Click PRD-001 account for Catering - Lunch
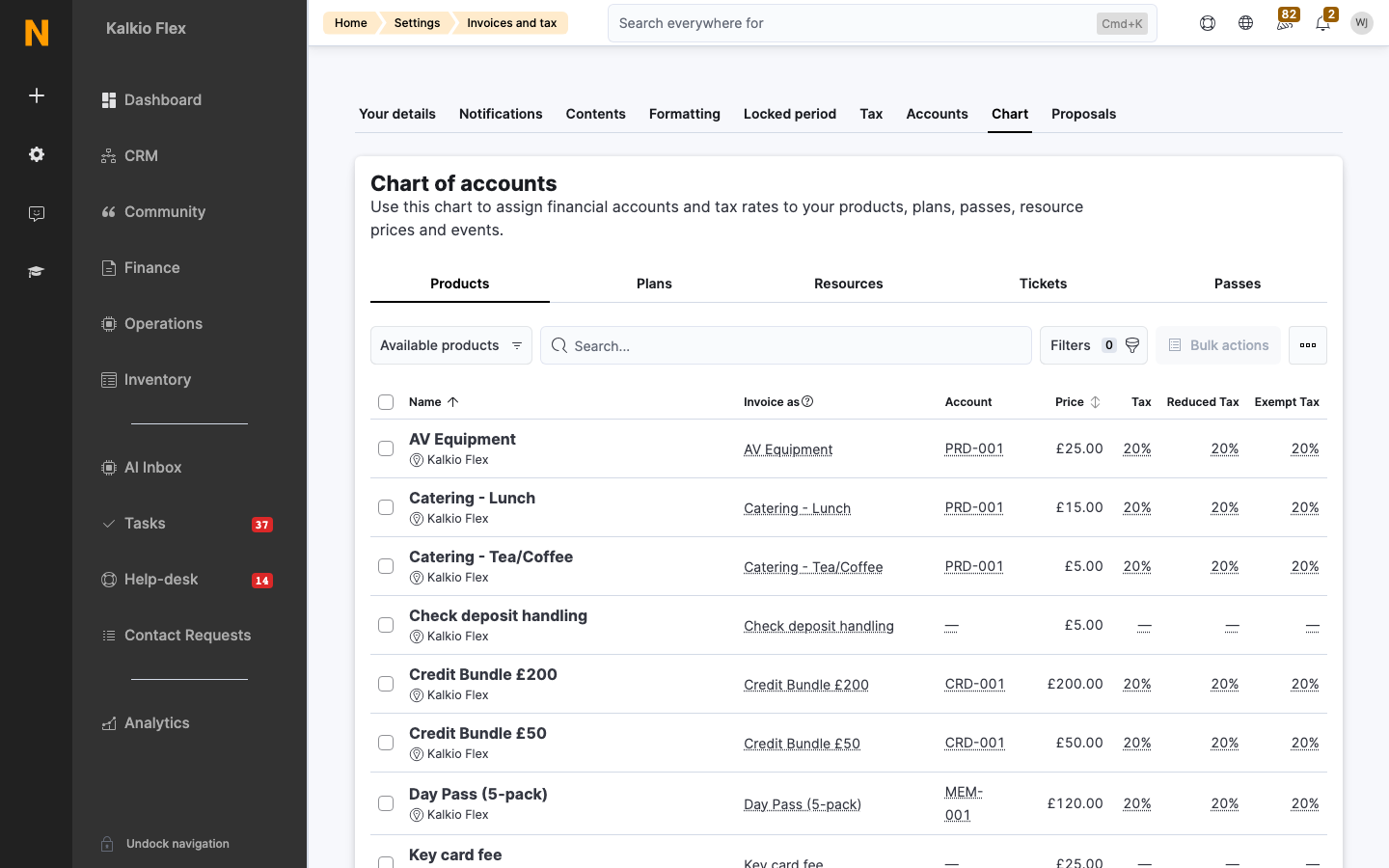 pyautogui.click(x=974, y=507)
